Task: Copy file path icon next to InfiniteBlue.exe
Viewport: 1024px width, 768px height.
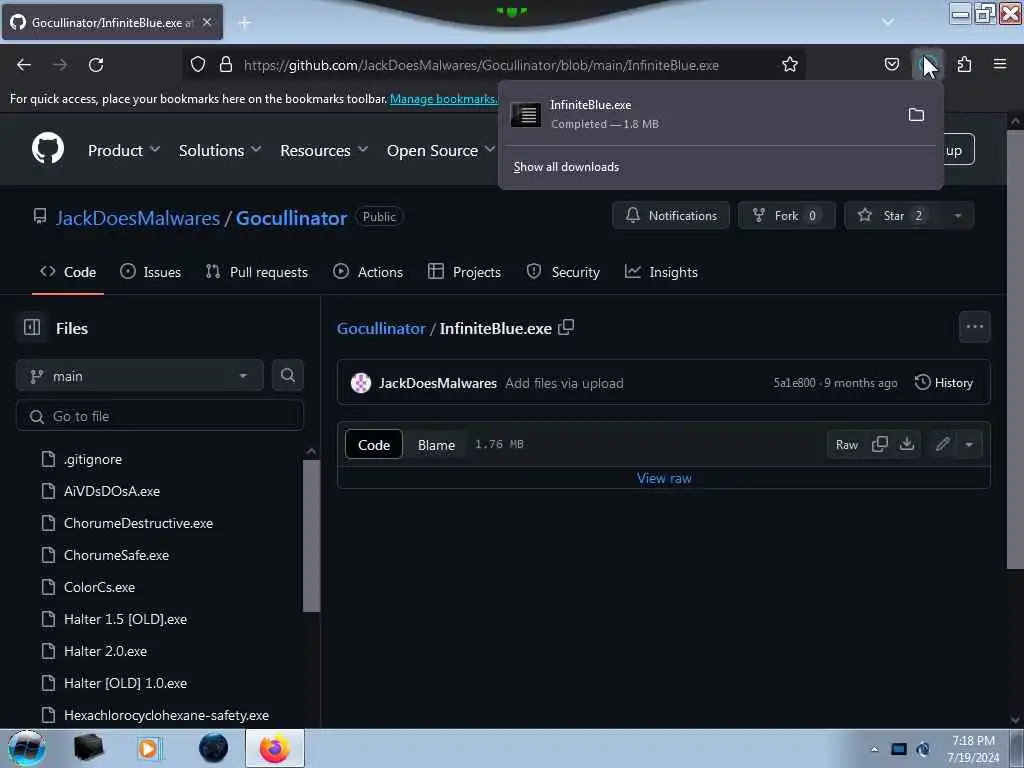Action: [566, 327]
